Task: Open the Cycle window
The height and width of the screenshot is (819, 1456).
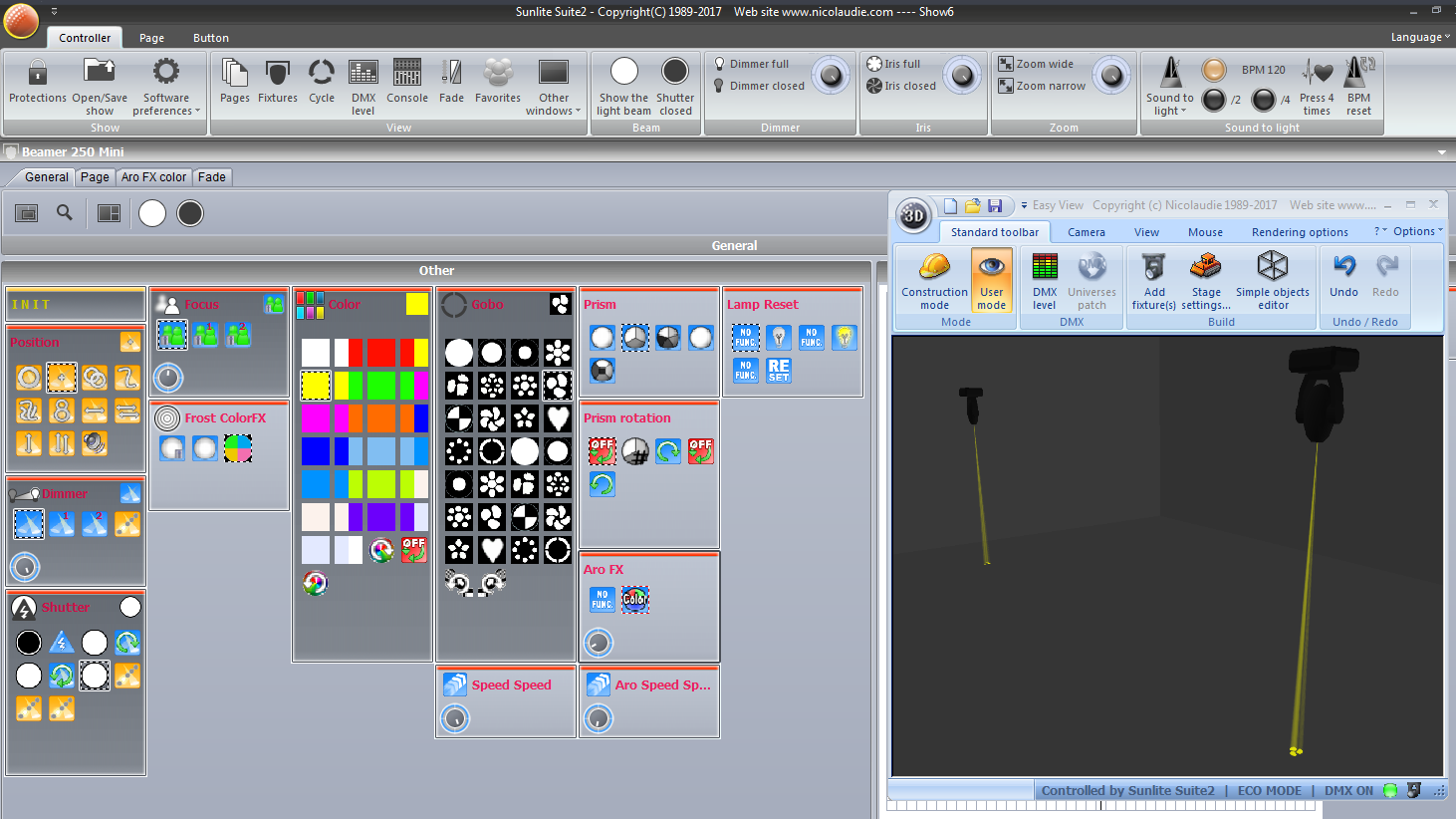Action: (x=322, y=80)
